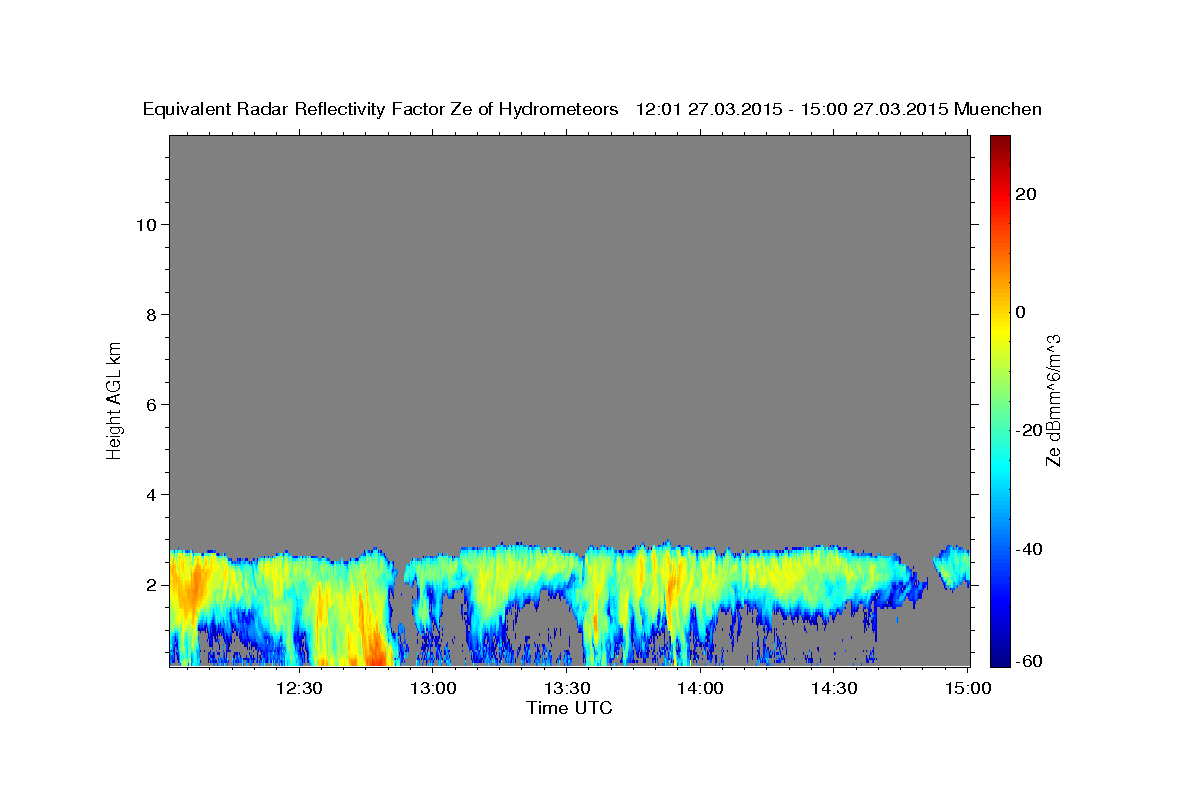Click the plot title 'Equivalent Radar Reflectivity Factor Ze of Hydrometeors'

381,109
